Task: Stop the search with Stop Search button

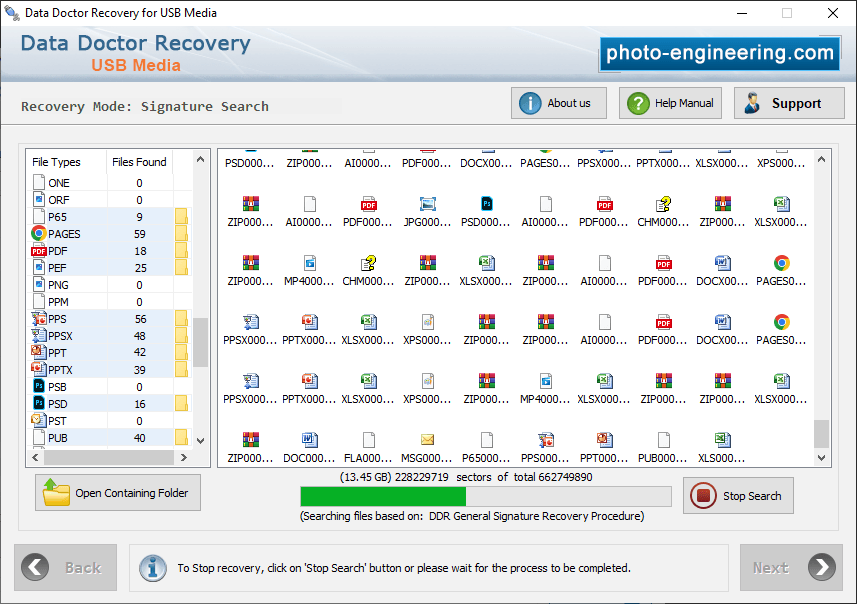Action: pyautogui.click(x=738, y=495)
